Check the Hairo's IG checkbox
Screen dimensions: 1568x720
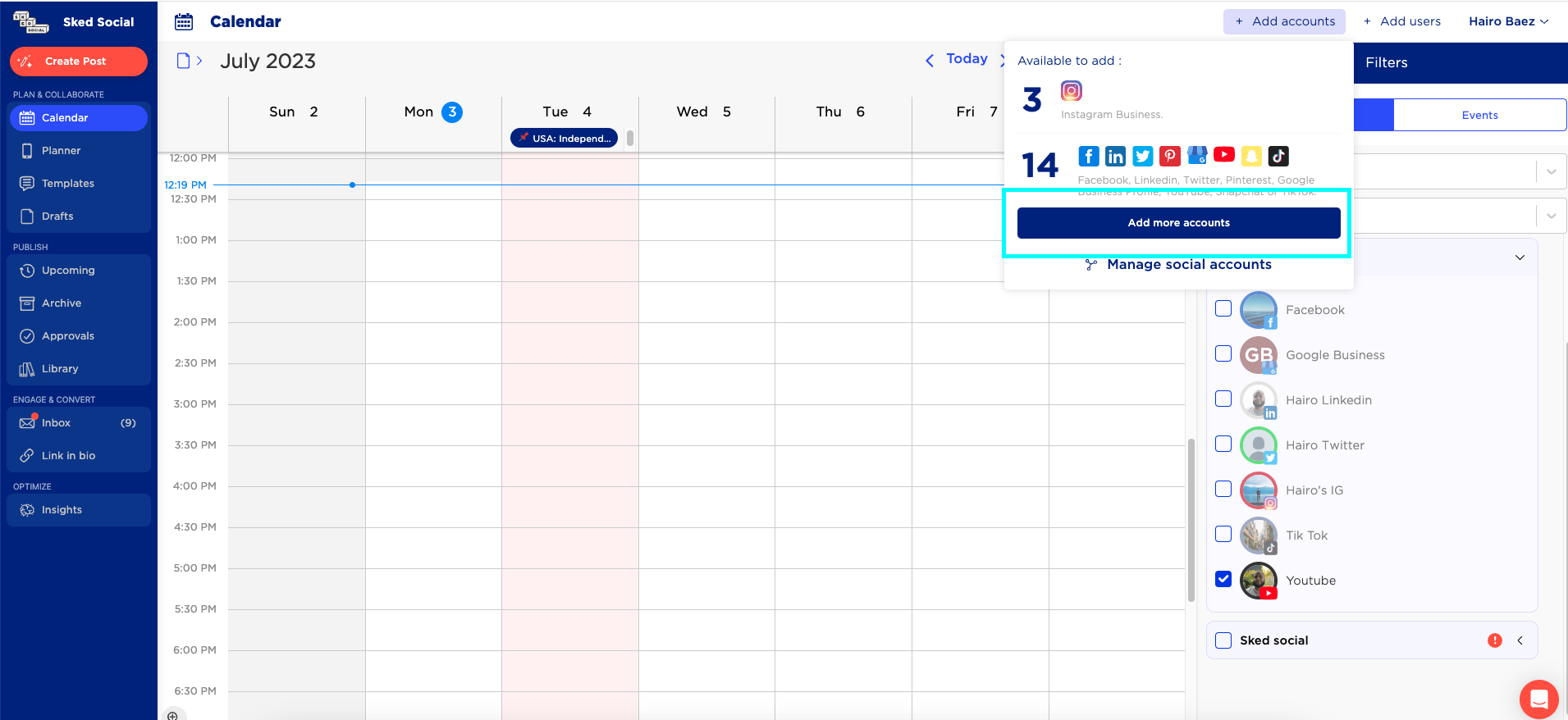pos(1223,489)
